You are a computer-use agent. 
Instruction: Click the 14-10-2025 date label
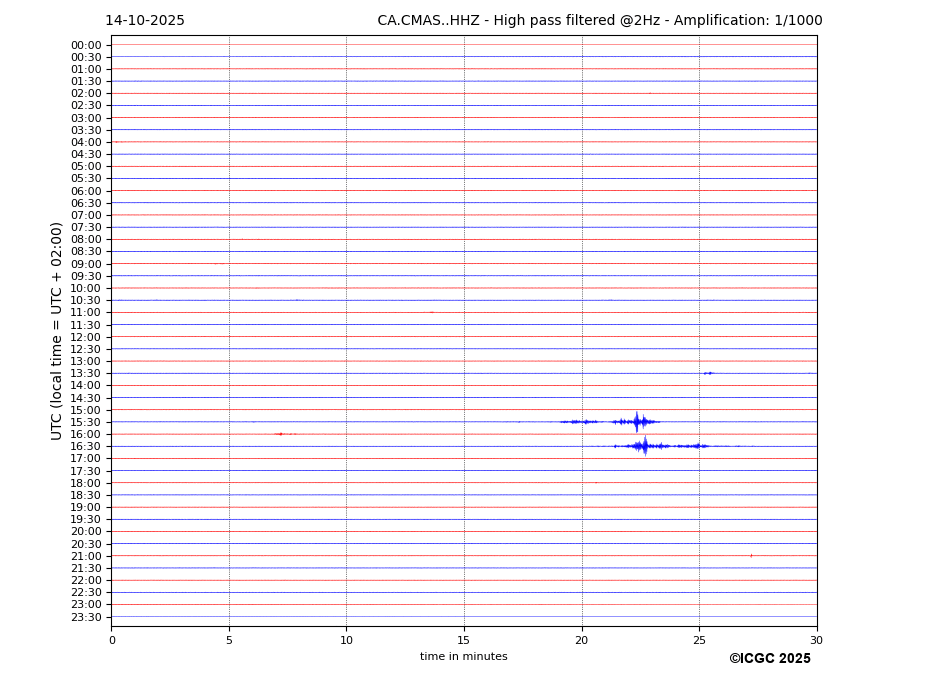tap(145, 21)
